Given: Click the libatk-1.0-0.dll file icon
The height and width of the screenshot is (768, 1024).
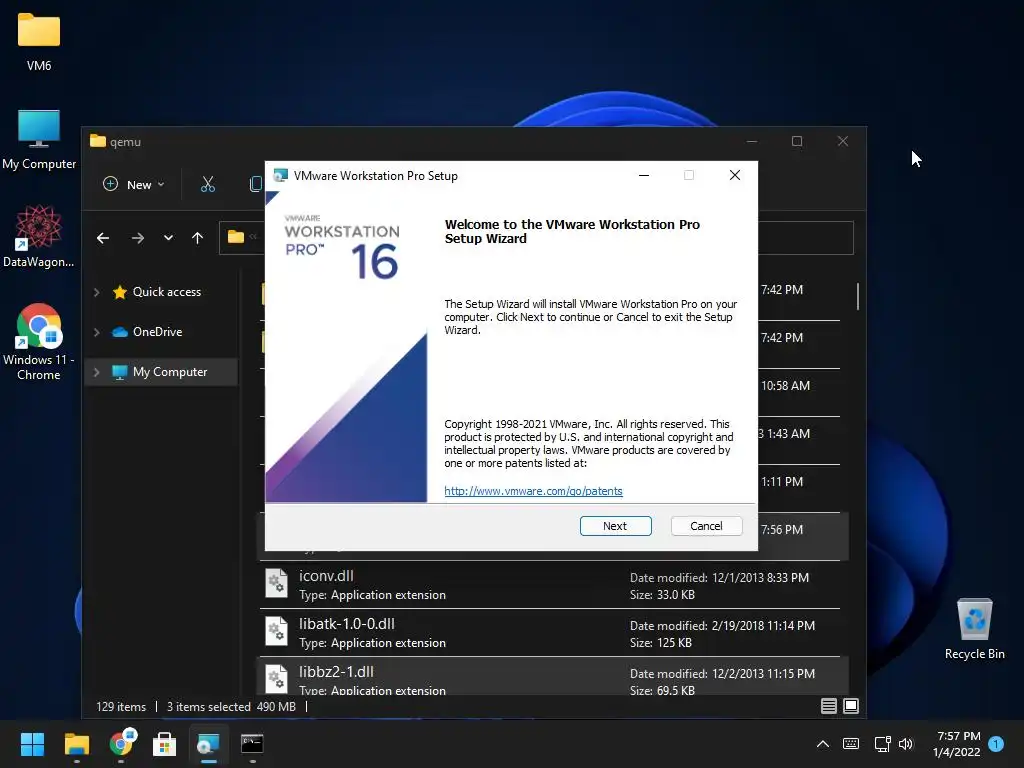Looking at the screenshot, I should coord(276,632).
